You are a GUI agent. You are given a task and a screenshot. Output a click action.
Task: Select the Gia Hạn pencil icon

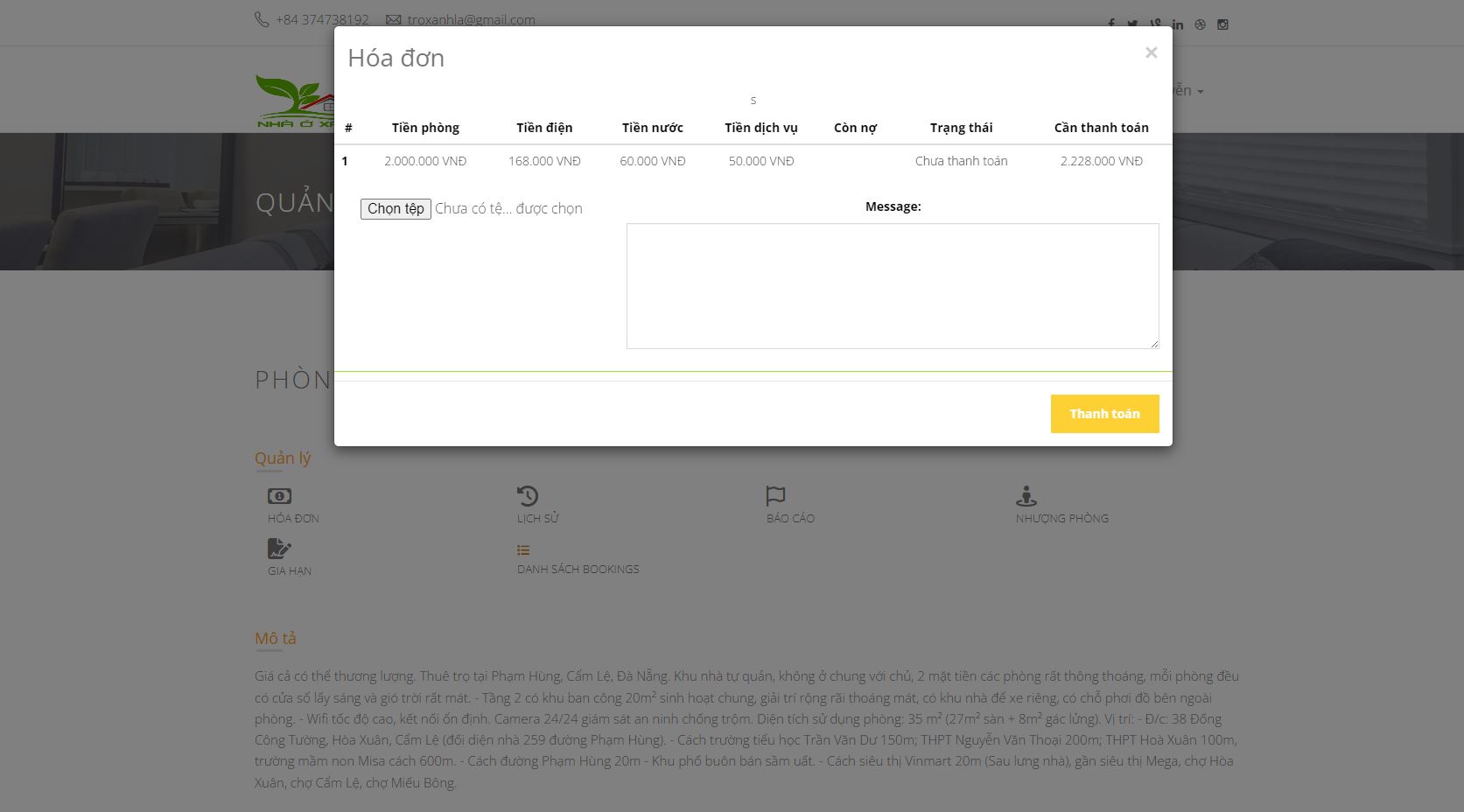pos(278,548)
